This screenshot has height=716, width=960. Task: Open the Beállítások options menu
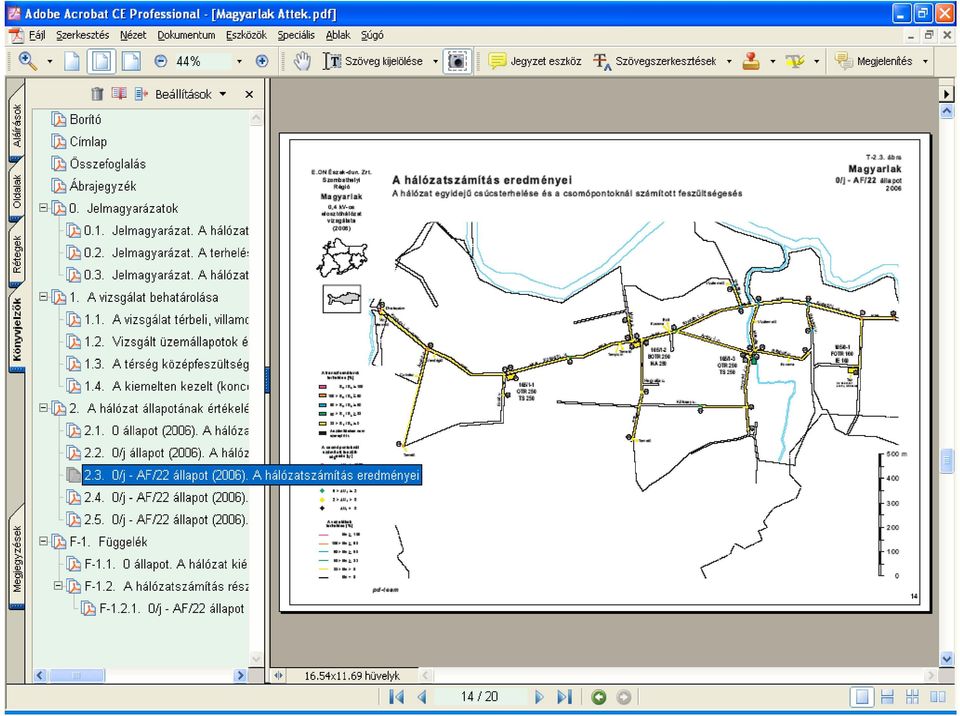point(190,94)
